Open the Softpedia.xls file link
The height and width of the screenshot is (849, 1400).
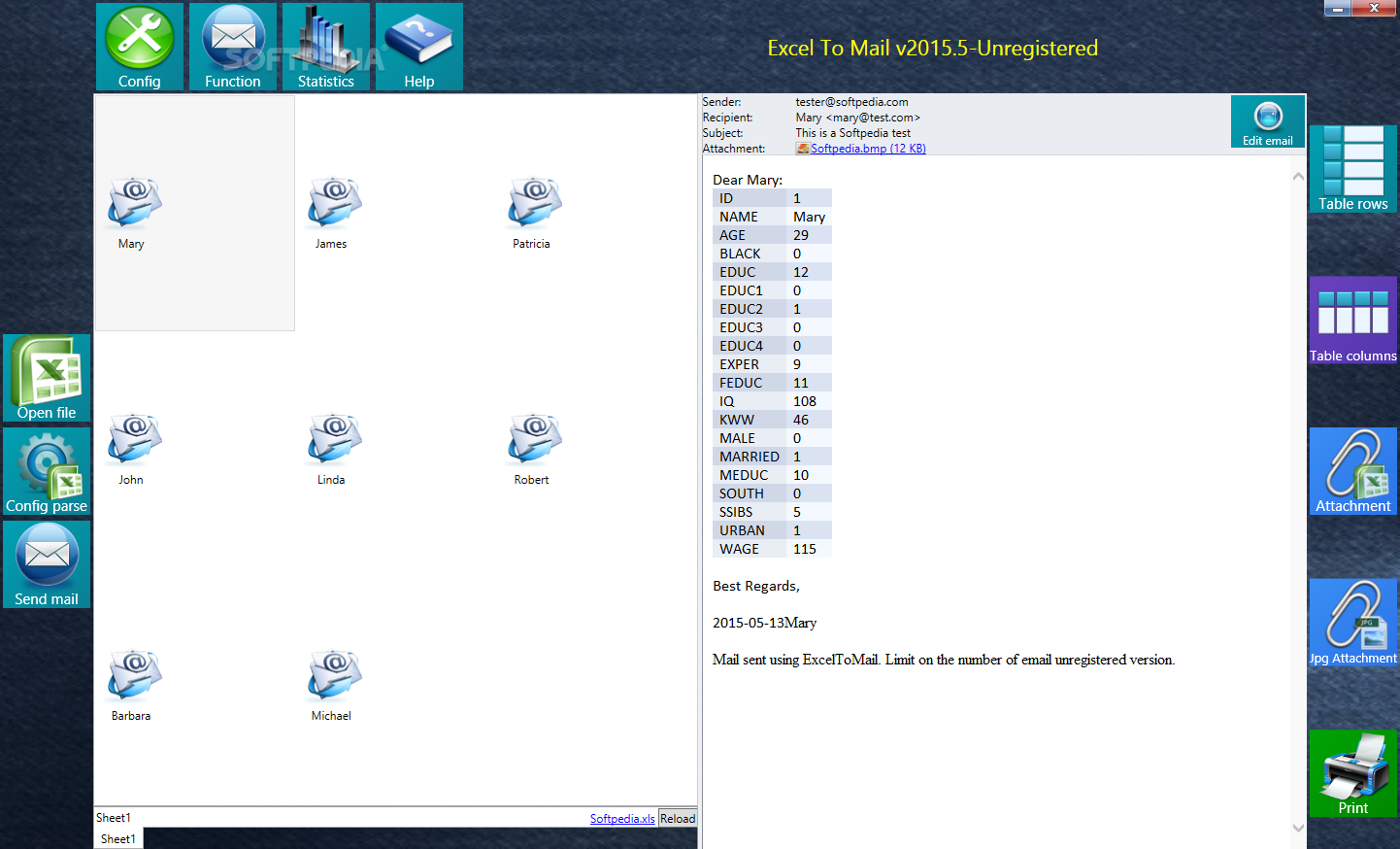[622, 819]
